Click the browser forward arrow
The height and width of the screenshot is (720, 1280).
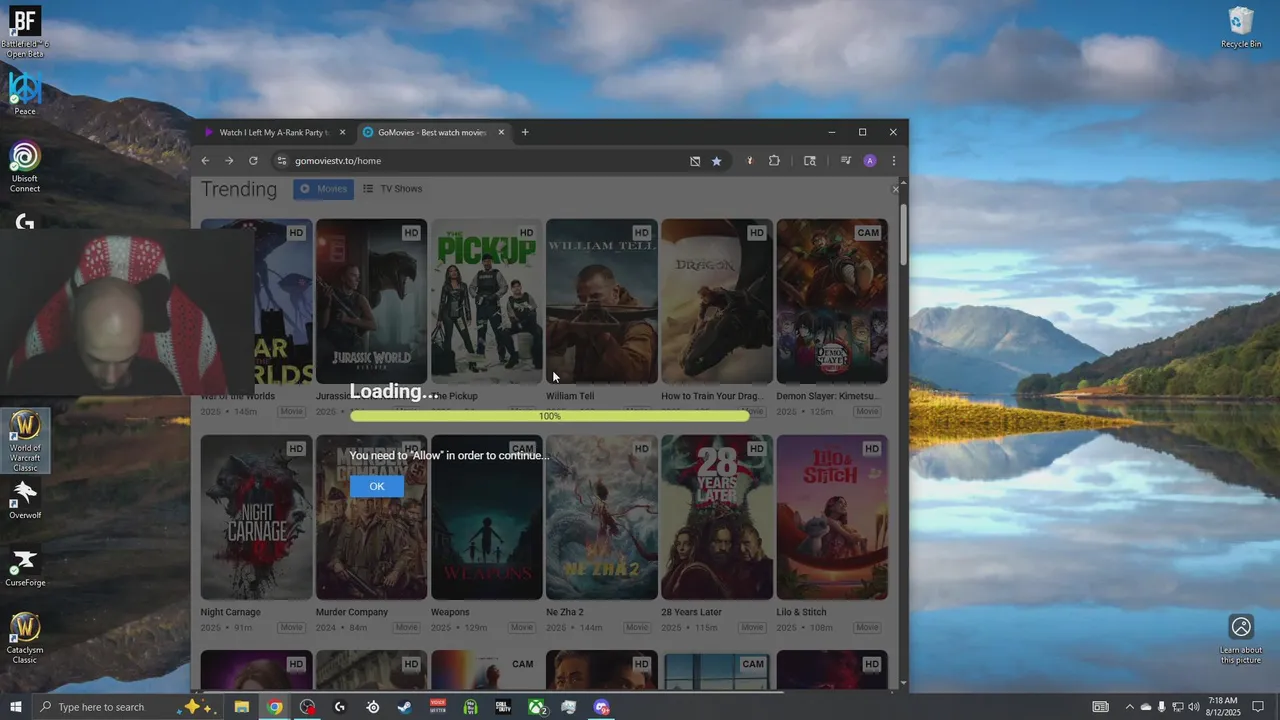(x=229, y=161)
